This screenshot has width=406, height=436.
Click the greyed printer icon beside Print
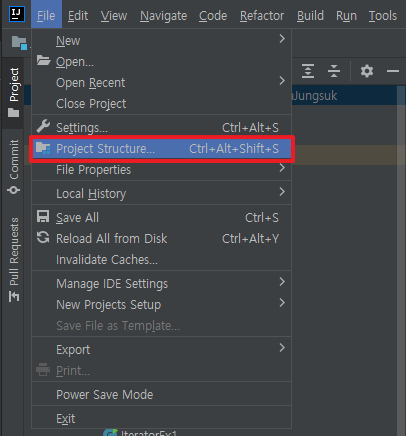pyautogui.click(x=43, y=370)
